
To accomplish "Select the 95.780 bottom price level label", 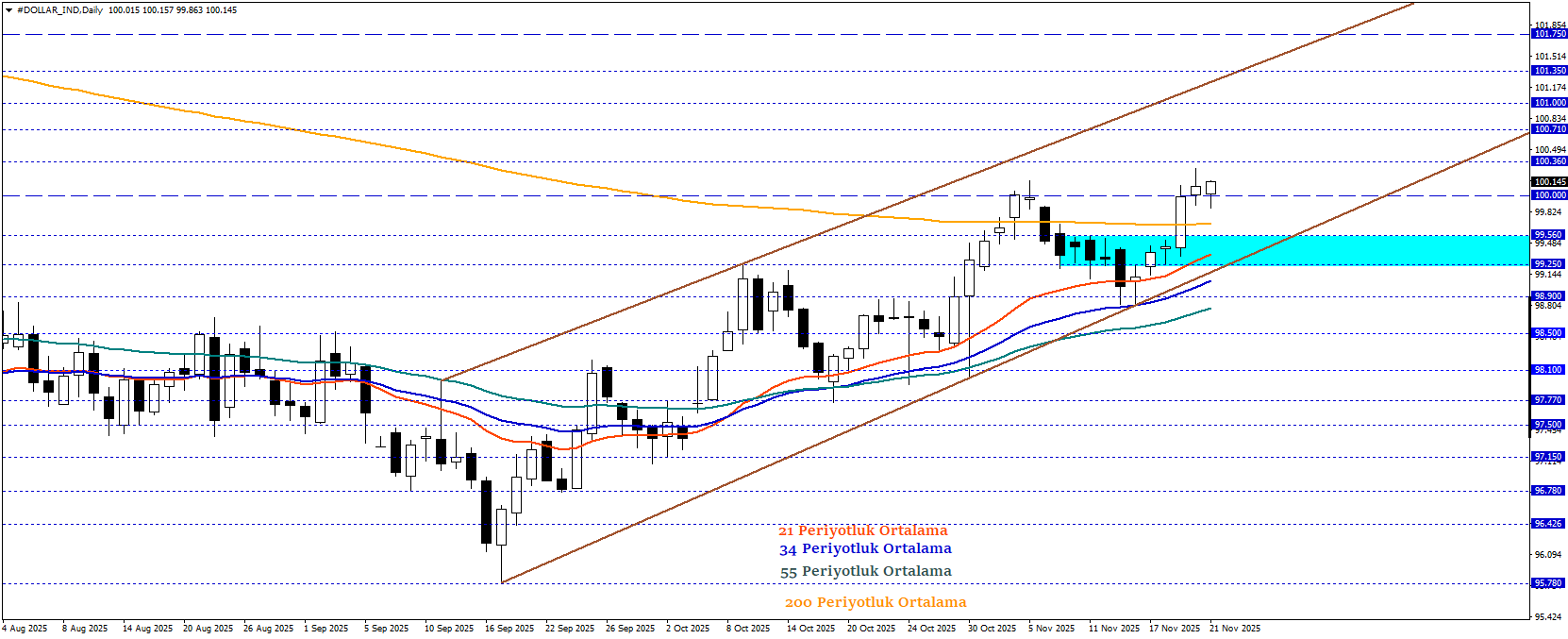I will (1548, 583).
